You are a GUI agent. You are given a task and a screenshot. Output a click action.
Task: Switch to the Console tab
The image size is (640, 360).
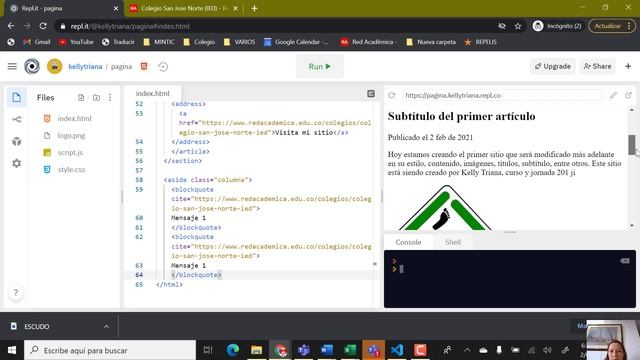point(408,242)
